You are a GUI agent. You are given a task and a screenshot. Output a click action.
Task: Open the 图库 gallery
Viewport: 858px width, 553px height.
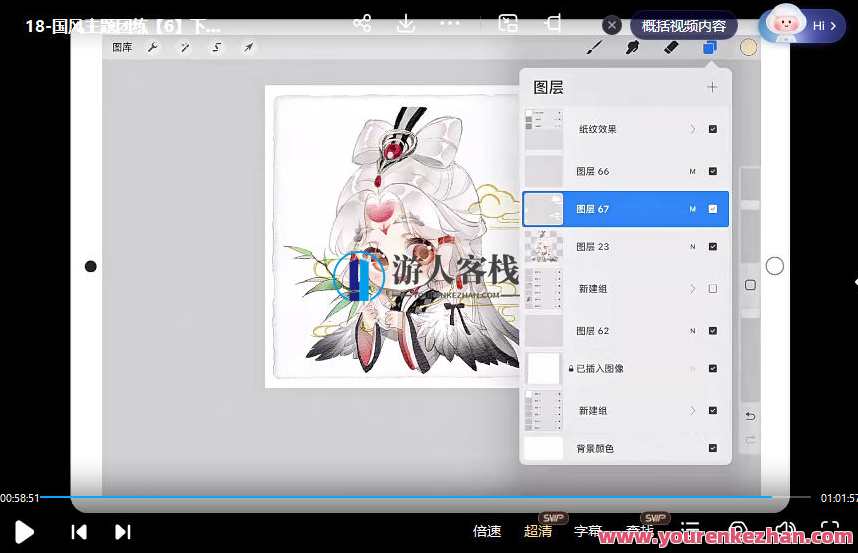[x=122, y=48]
